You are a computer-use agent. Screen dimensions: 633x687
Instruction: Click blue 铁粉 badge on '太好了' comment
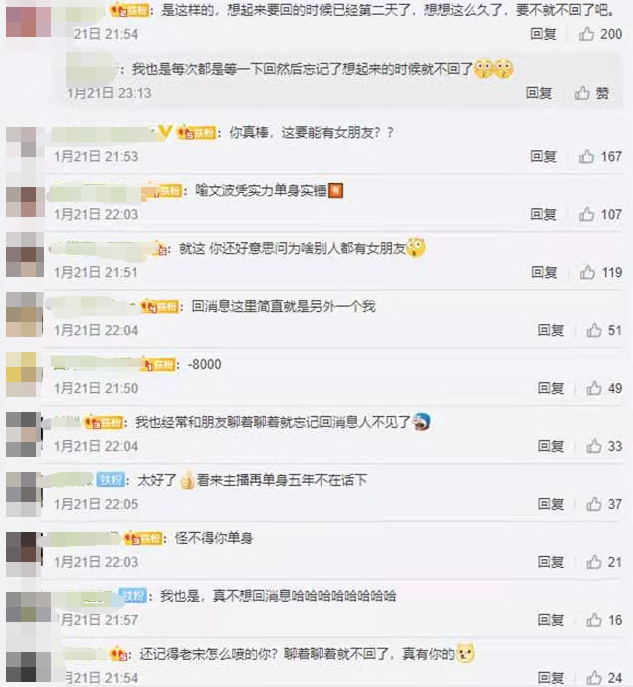point(111,480)
